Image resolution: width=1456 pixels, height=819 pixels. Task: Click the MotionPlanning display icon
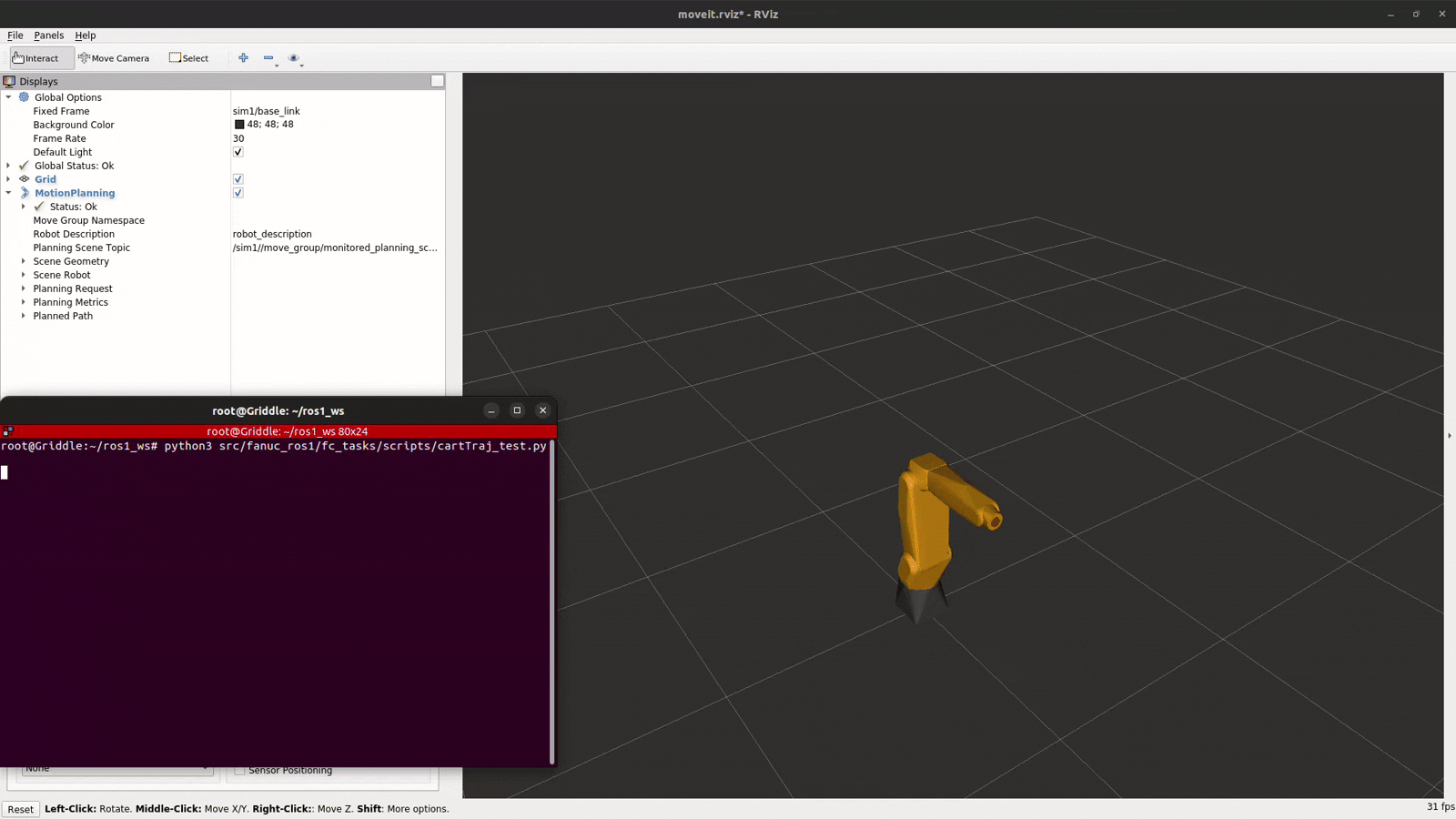tap(25, 193)
